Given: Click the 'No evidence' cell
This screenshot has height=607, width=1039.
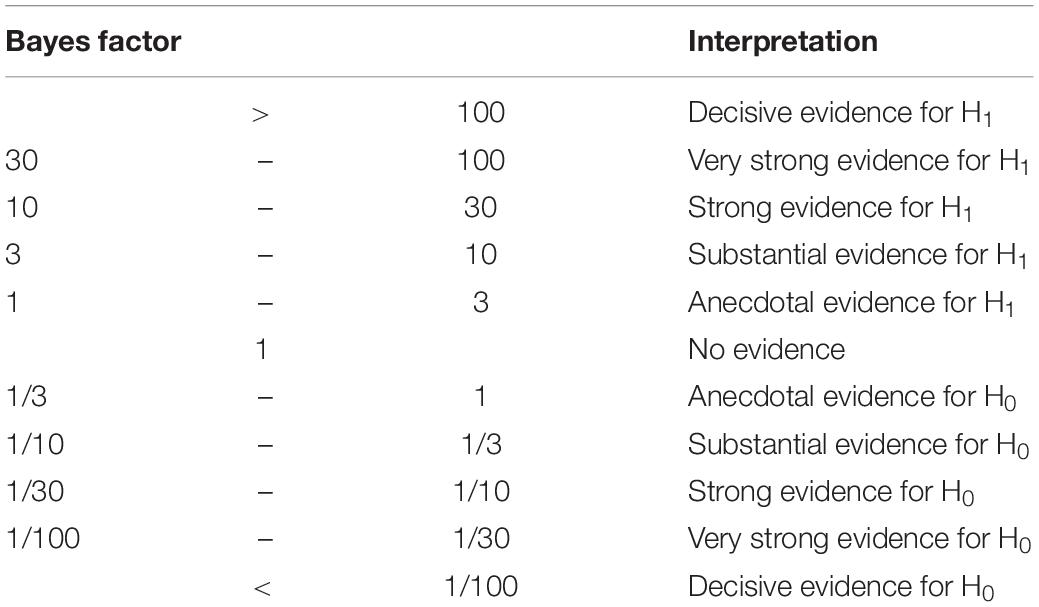Looking at the screenshot, I should click(x=767, y=349).
